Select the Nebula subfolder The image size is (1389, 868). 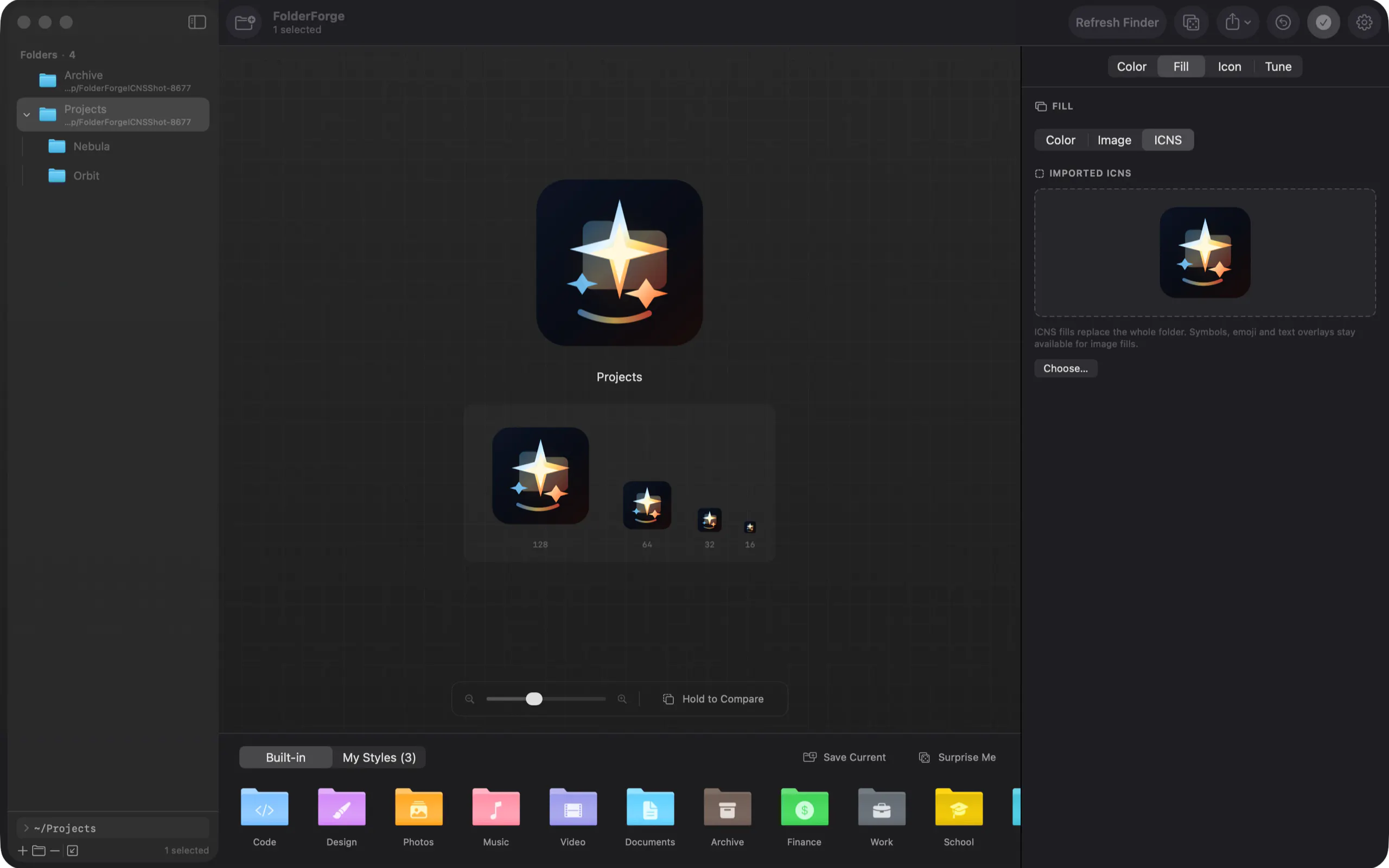pos(113,146)
